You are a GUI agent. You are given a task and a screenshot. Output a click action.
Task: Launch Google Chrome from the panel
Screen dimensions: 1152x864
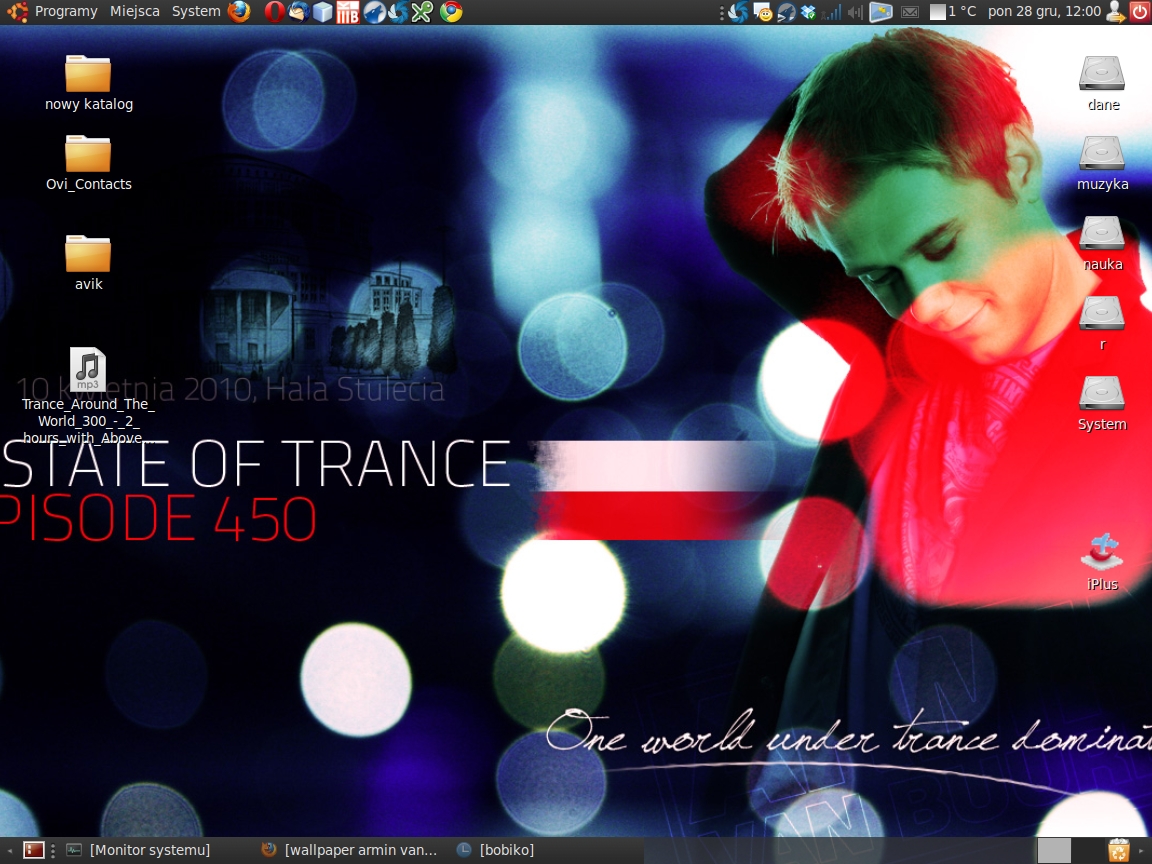coord(450,12)
